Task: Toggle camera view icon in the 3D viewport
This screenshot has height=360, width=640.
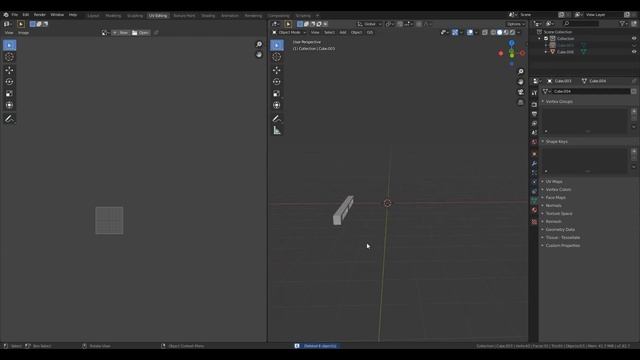Action: (521, 92)
